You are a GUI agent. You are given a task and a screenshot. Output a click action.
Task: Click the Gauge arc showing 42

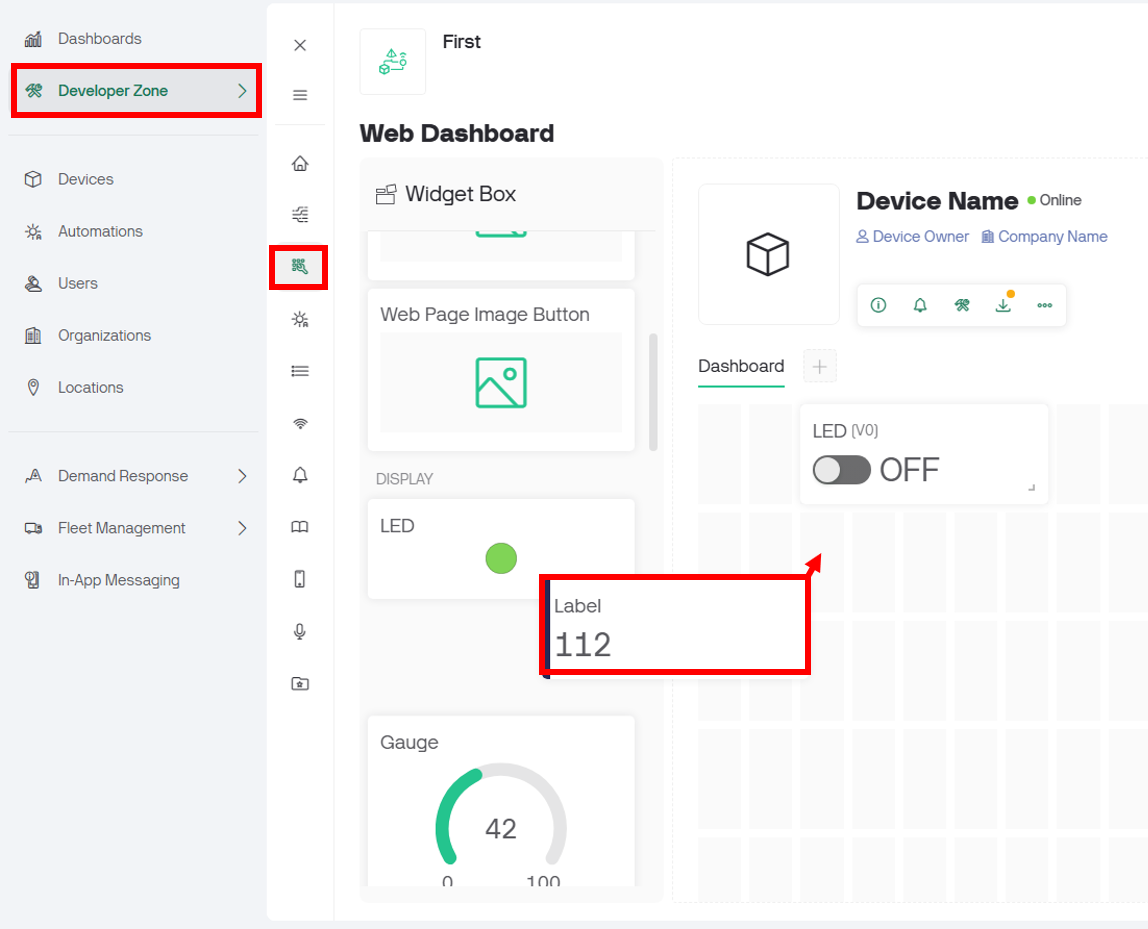tap(501, 814)
